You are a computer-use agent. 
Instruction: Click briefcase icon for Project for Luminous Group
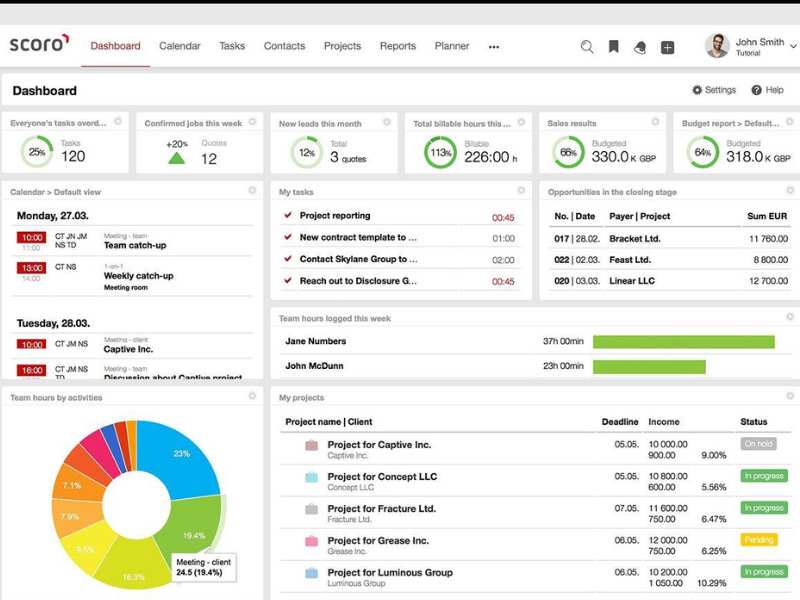(311, 573)
